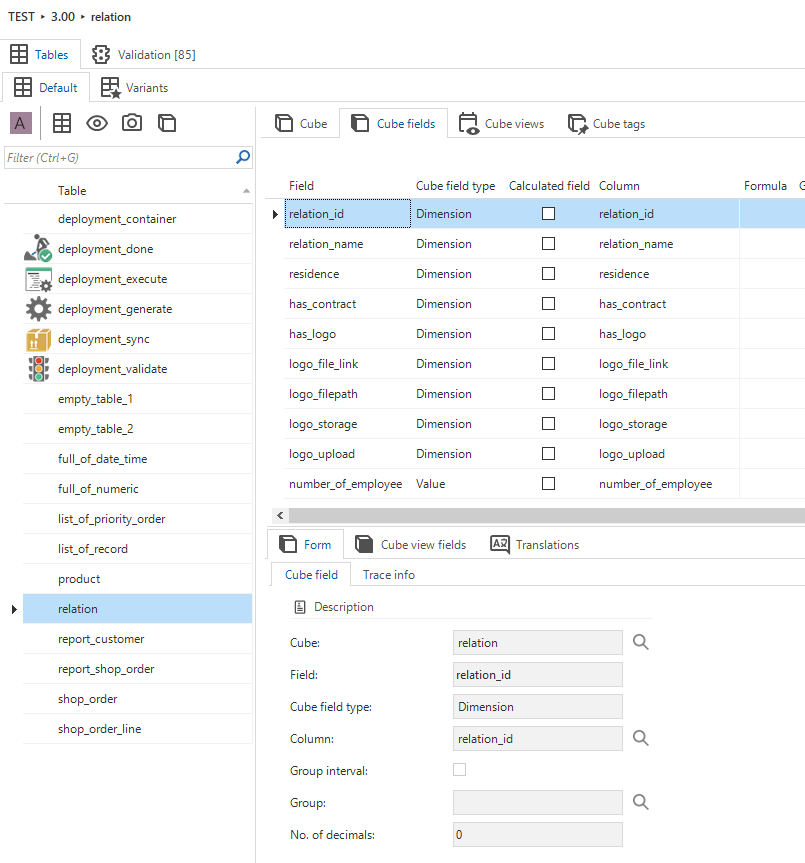
Task: Click the camera snapshot toolbar icon
Action: pyautogui.click(x=132, y=123)
